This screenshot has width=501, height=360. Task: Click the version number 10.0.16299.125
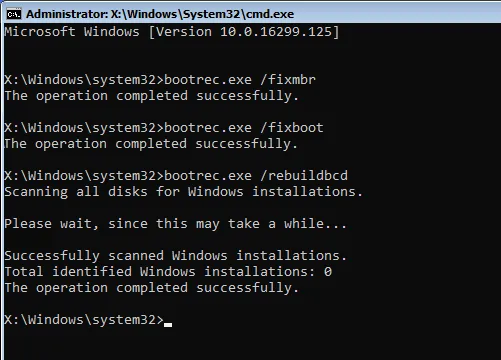tap(276, 32)
